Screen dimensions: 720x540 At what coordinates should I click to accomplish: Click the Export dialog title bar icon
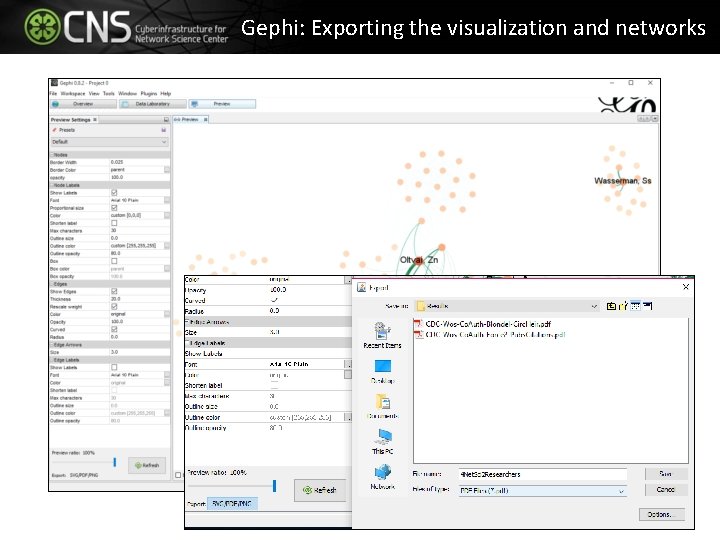coord(362,287)
